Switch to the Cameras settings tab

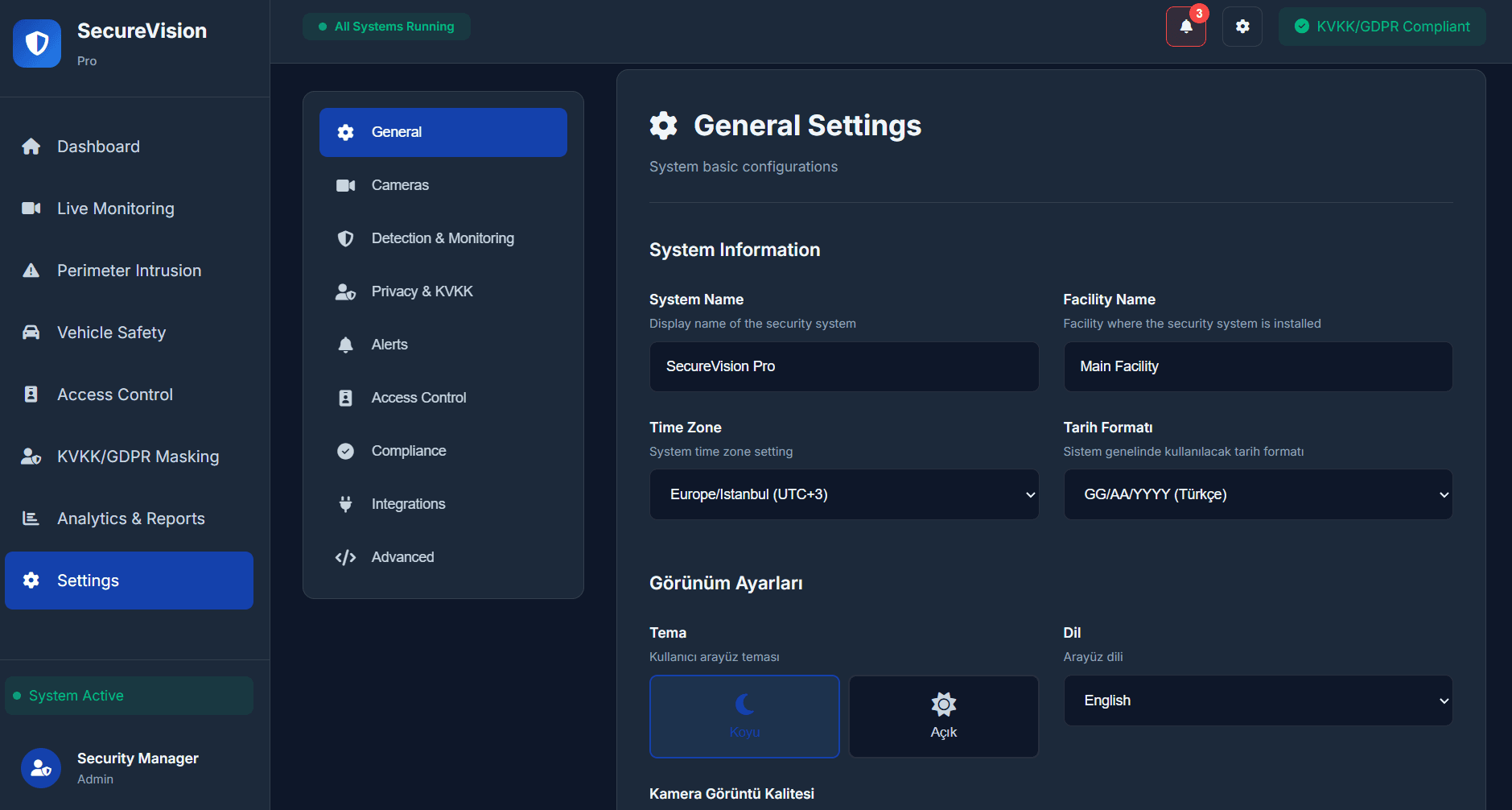coord(400,185)
